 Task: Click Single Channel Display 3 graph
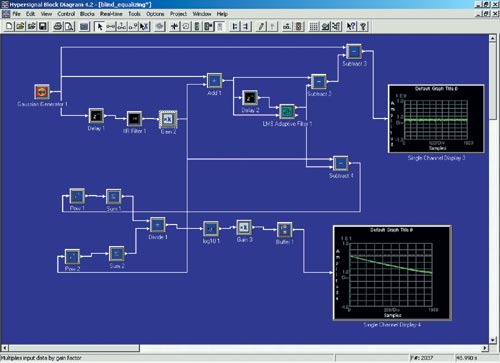(436, 119)
